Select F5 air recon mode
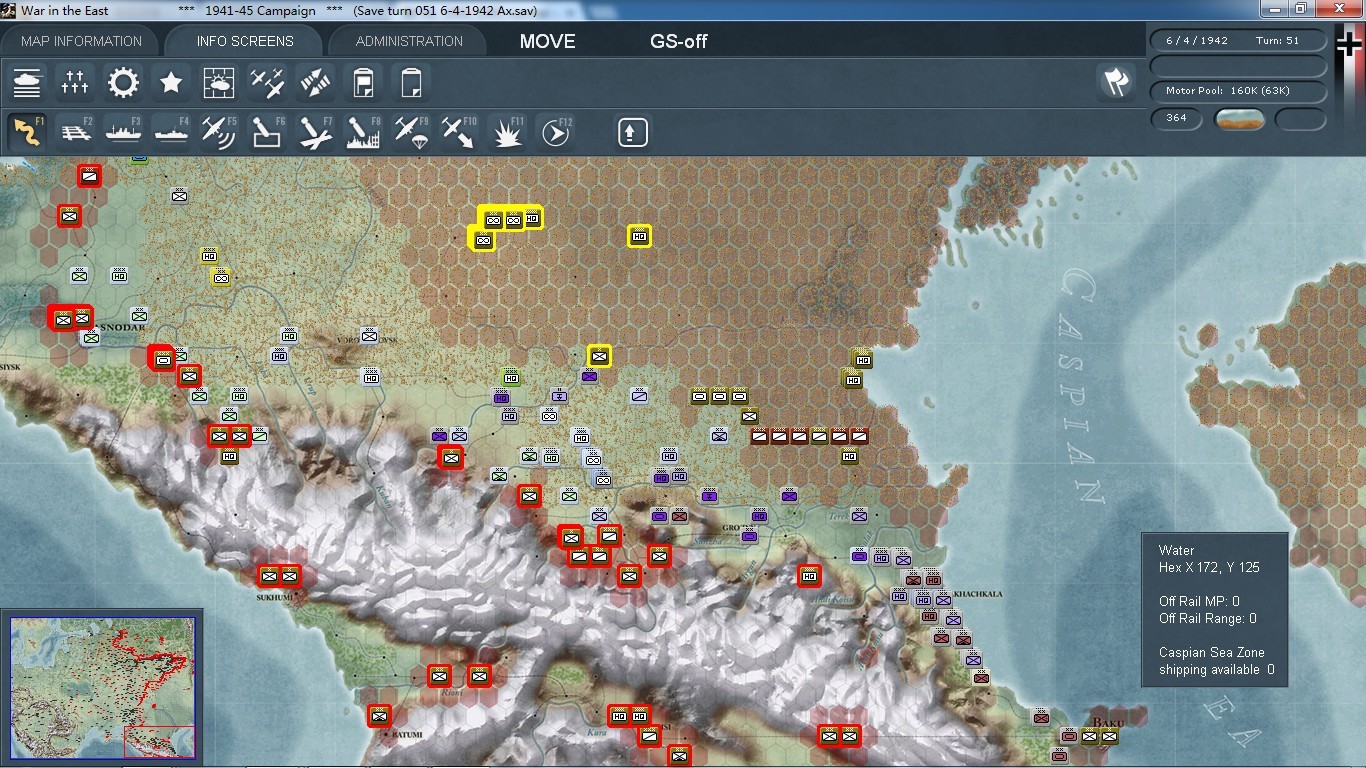 pos(219,132)
